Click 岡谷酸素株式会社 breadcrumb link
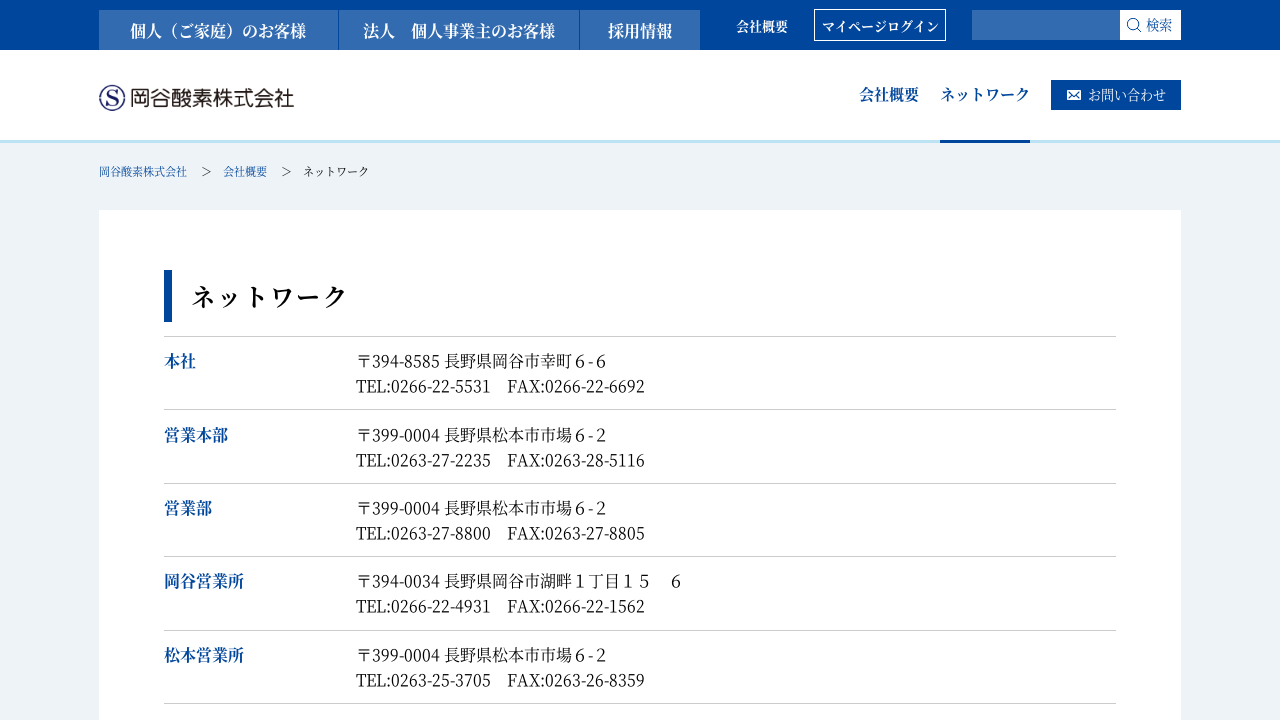The image size is (1280, 720). pyautogui.click(x=143, y=172)
